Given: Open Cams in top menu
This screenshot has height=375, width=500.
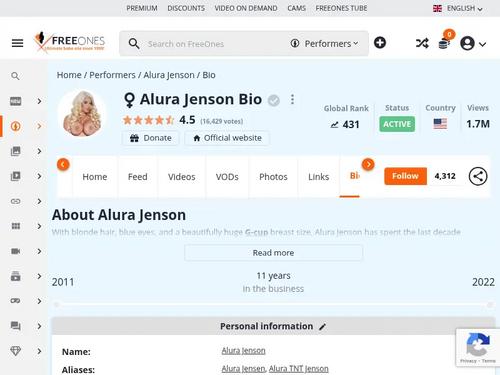Looking at the screenshot, I should click(296, 8).
